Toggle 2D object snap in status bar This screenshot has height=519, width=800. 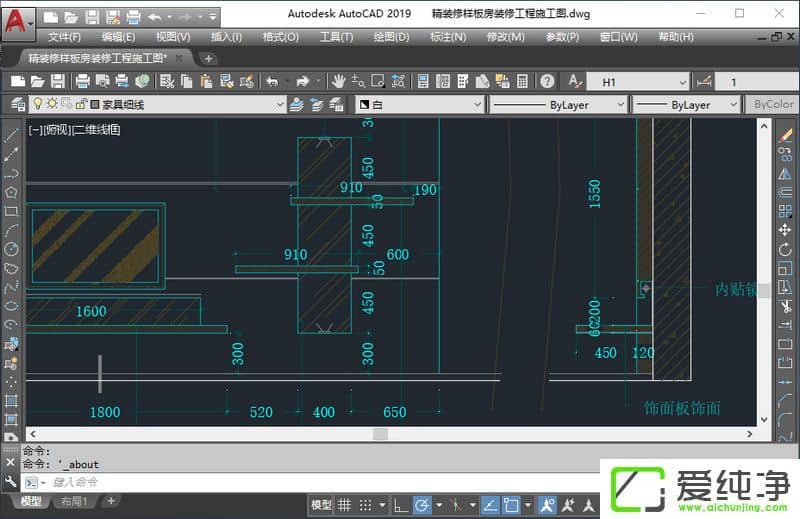(511, 505)
